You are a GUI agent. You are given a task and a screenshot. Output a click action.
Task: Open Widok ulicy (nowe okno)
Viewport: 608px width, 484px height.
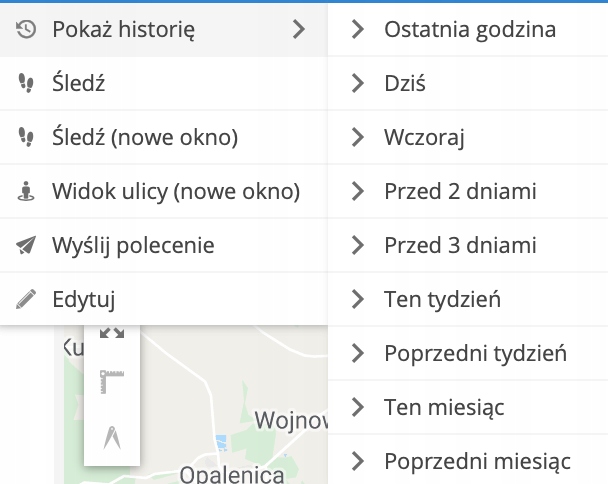coord(164,191)
